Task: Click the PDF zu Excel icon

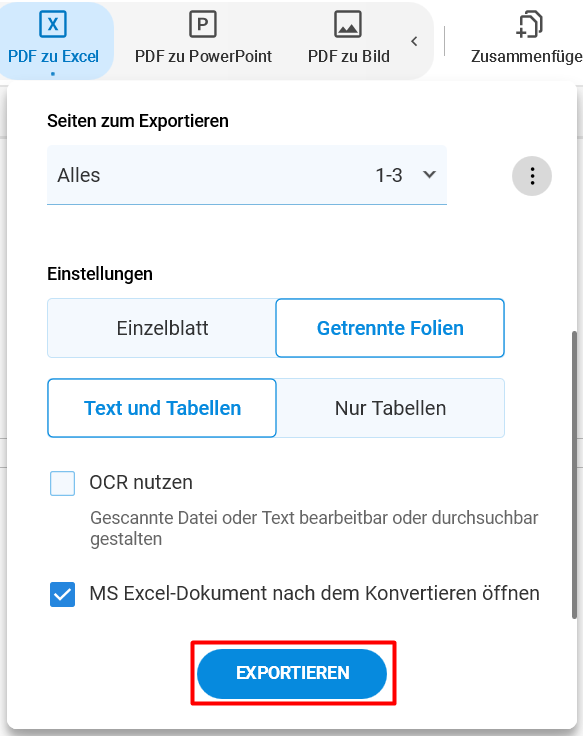Action: click(53, 24)
